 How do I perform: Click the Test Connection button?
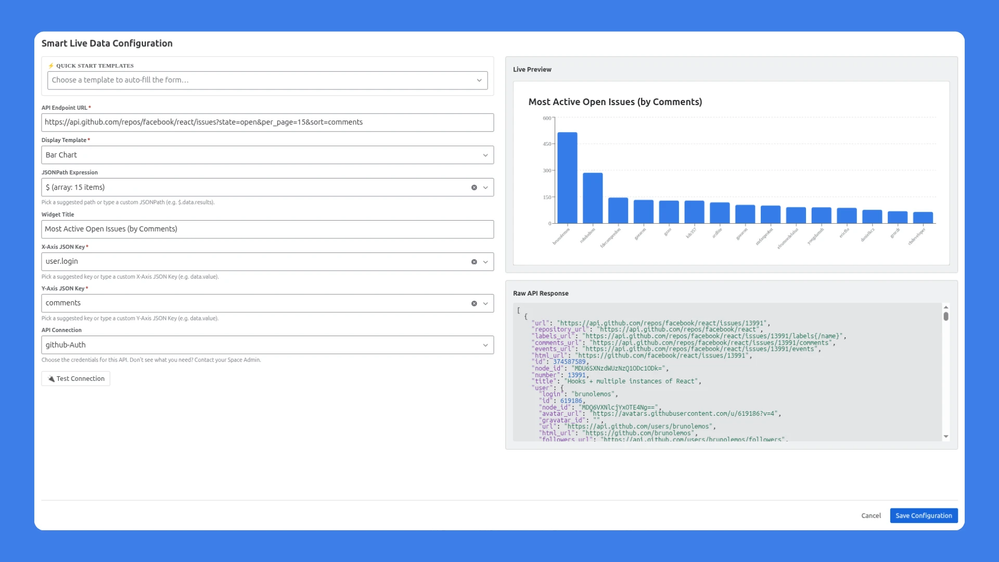coord(76,378)
